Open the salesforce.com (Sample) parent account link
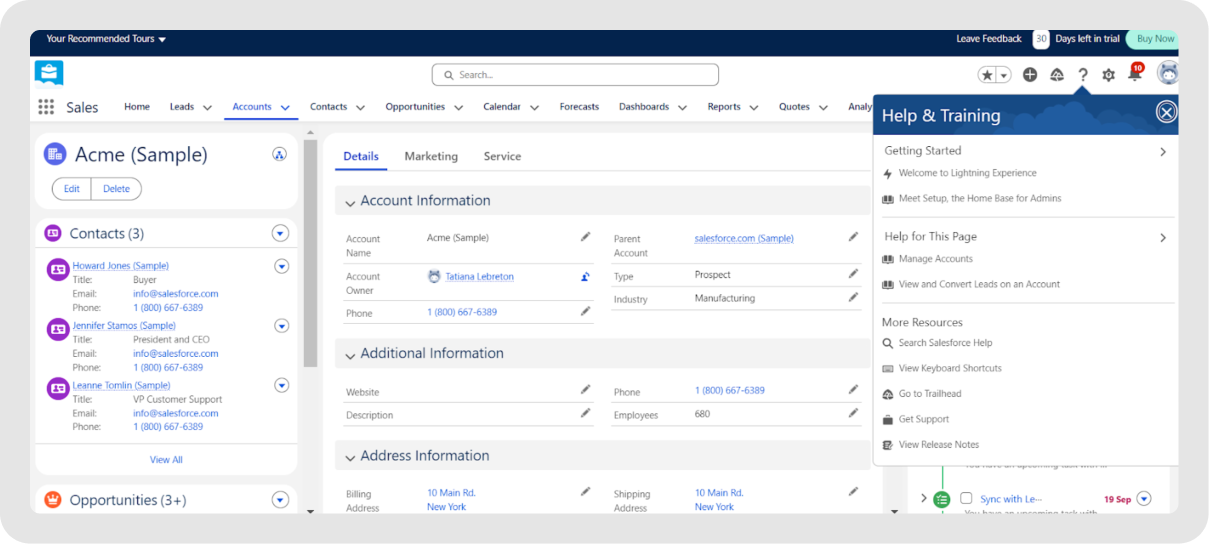This screenshot has width=1209, height=544. (x=744, y=239)
